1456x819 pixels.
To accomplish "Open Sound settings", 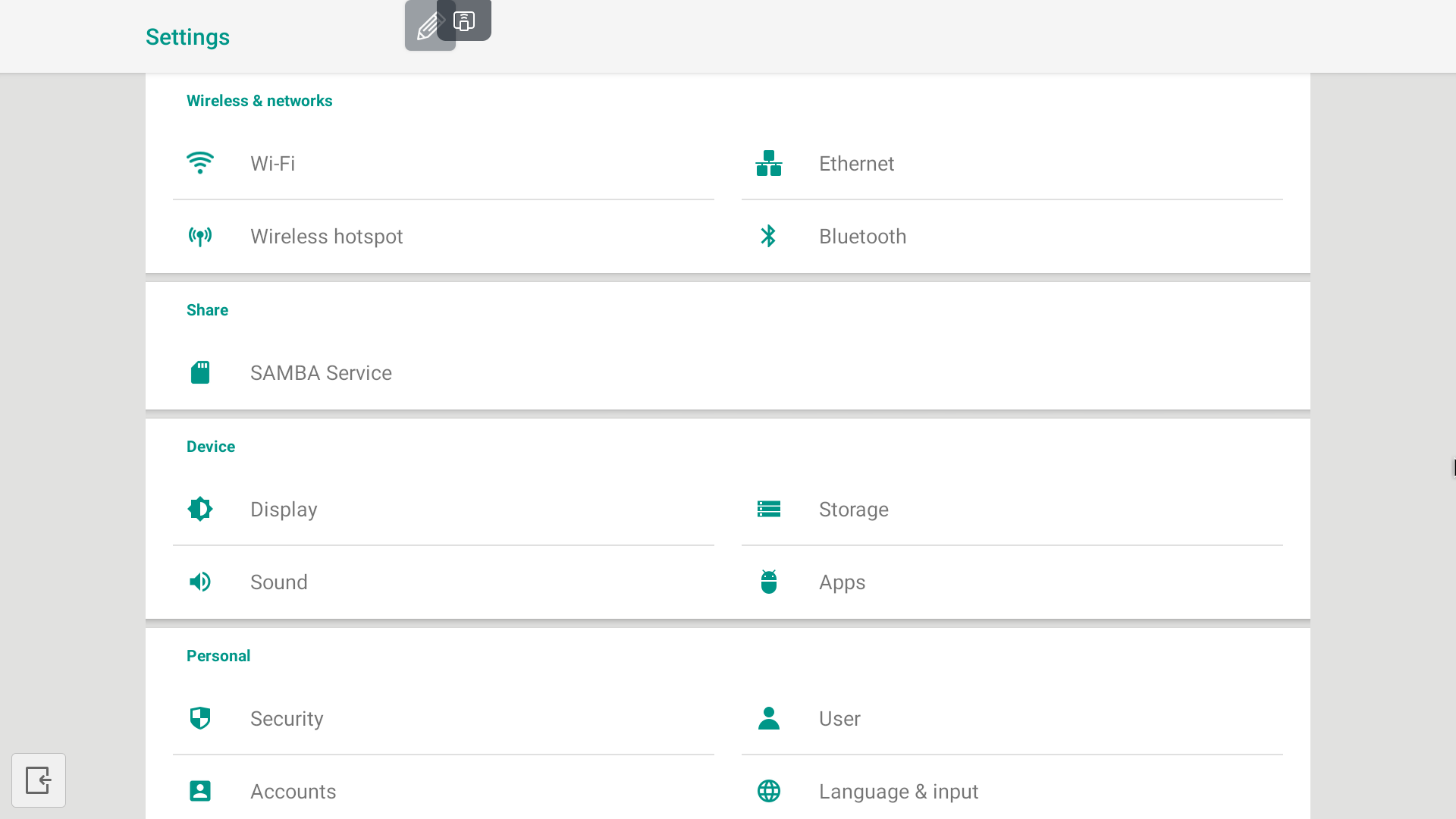I will click(444, 582).
